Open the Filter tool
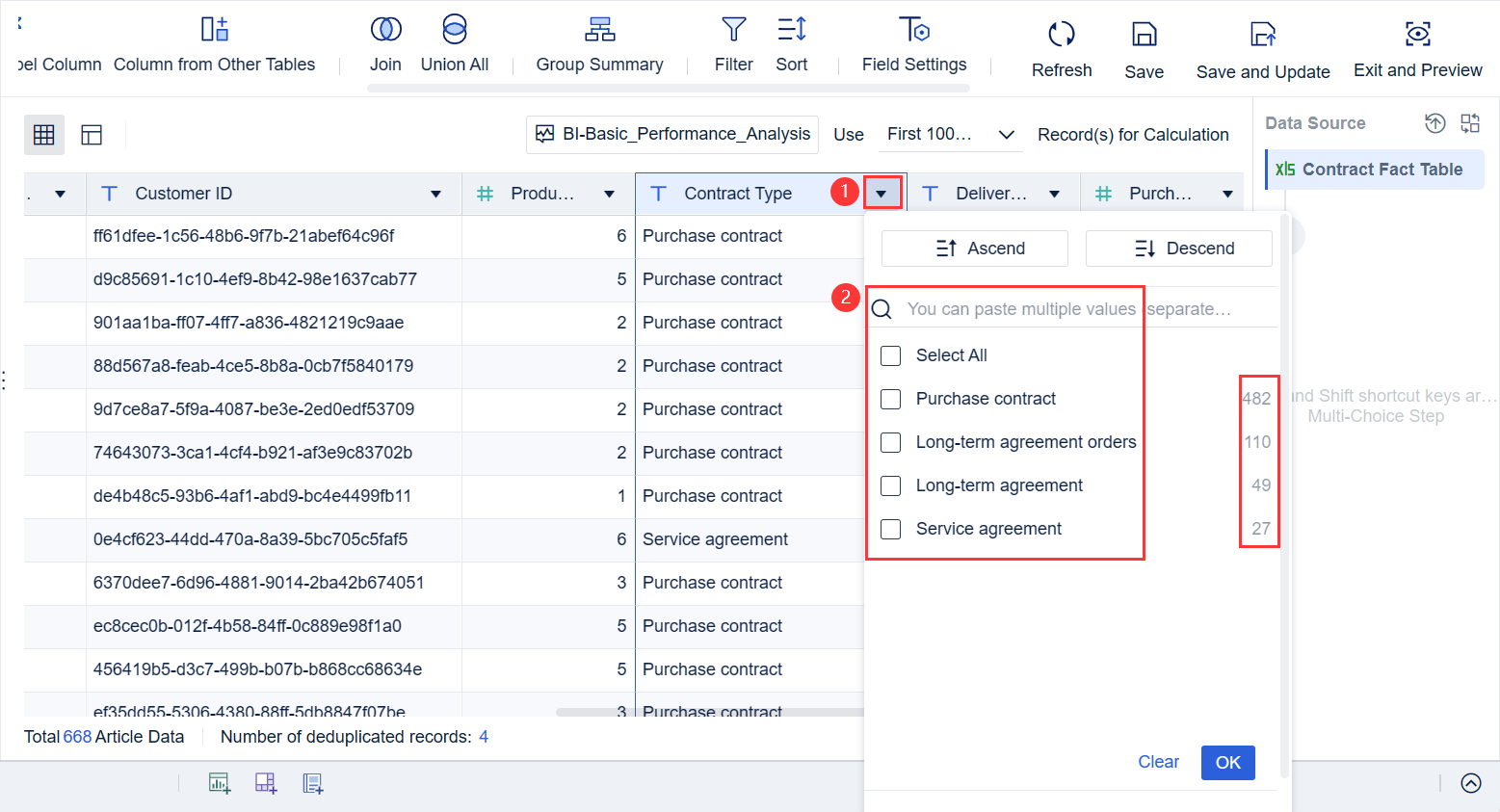Viewport: 1500px width, 812px height. point(733,31)
